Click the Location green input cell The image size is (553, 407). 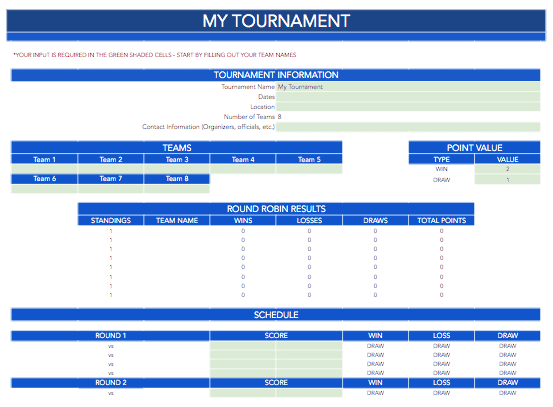(408, 107)
